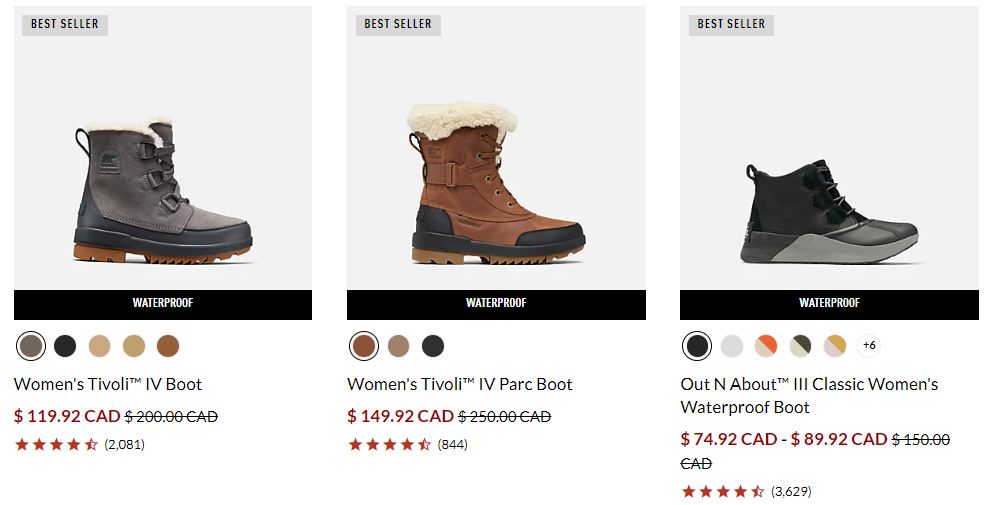Image resolution: width=993 pixels, height=505 pixels.
Task: Pick olive two-tone swatch for Out N About
Action: [x=800, y=346]
